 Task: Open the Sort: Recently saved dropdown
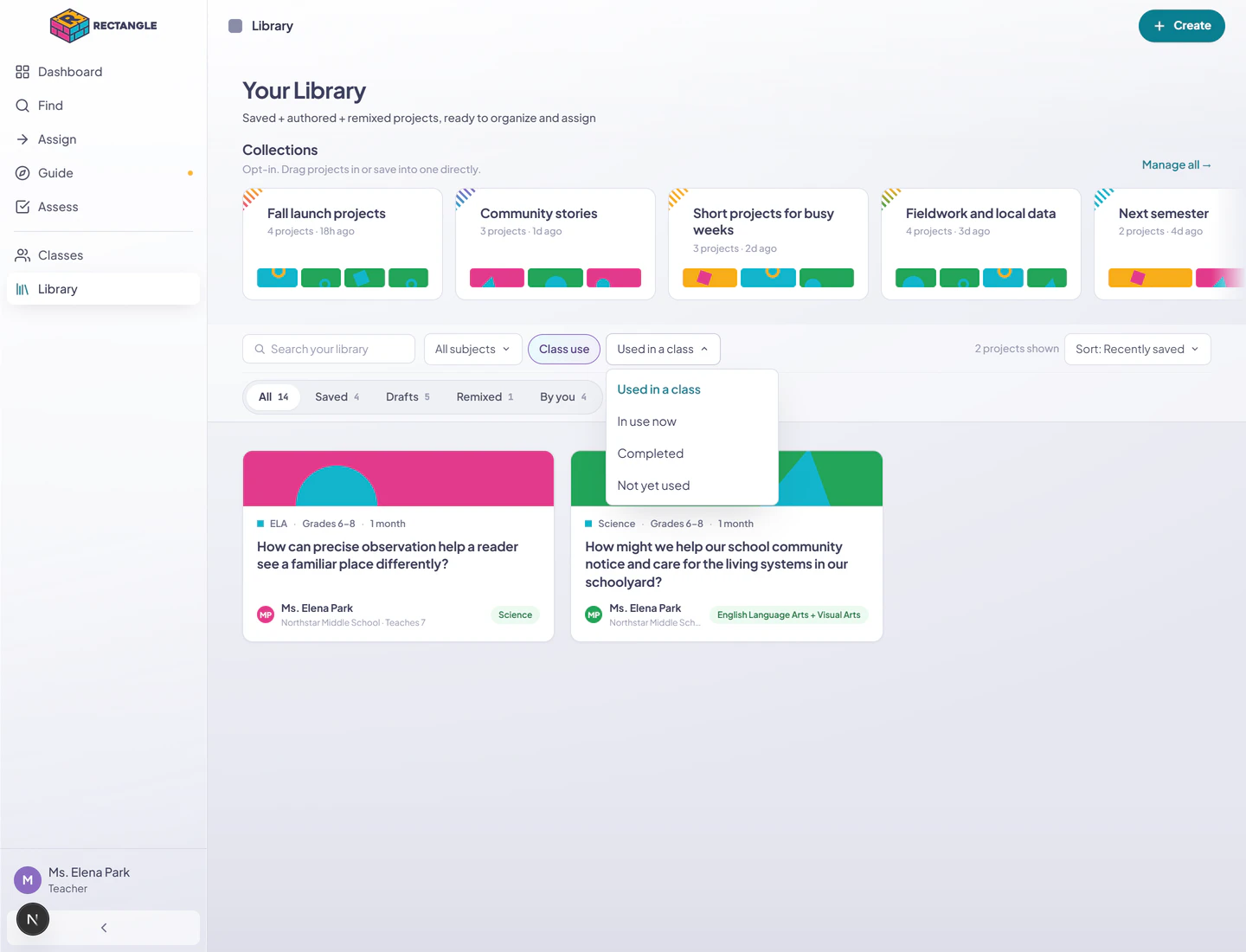[x=1137, y=350]
